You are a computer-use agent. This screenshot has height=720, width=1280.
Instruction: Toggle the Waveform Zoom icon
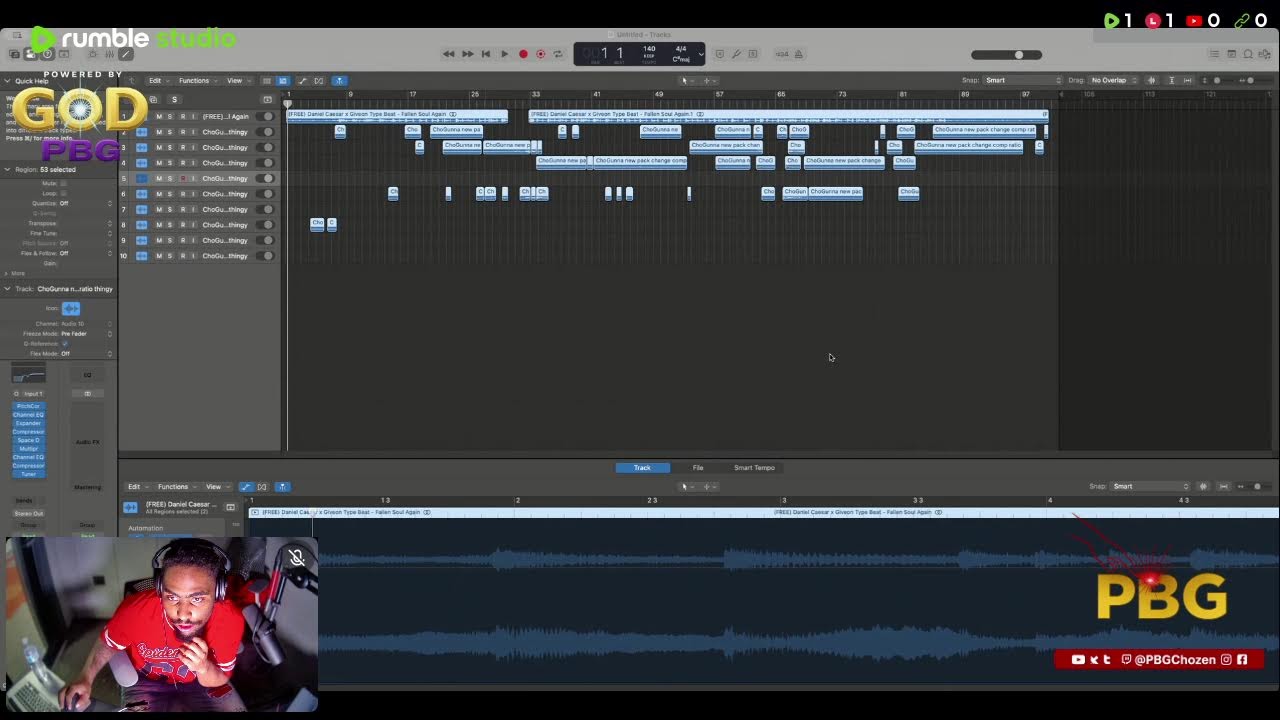point(1151,81)
